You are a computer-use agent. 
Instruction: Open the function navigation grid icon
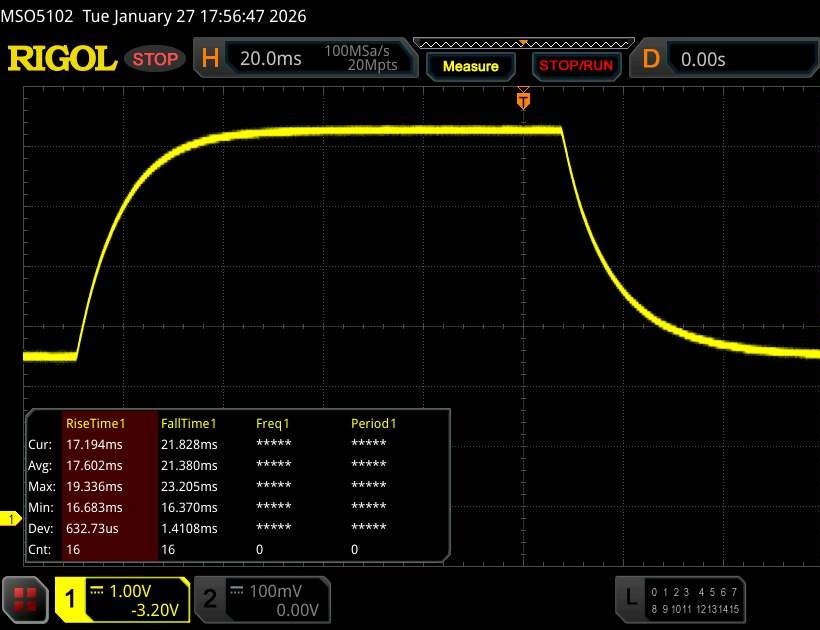[x=26, y=598]
